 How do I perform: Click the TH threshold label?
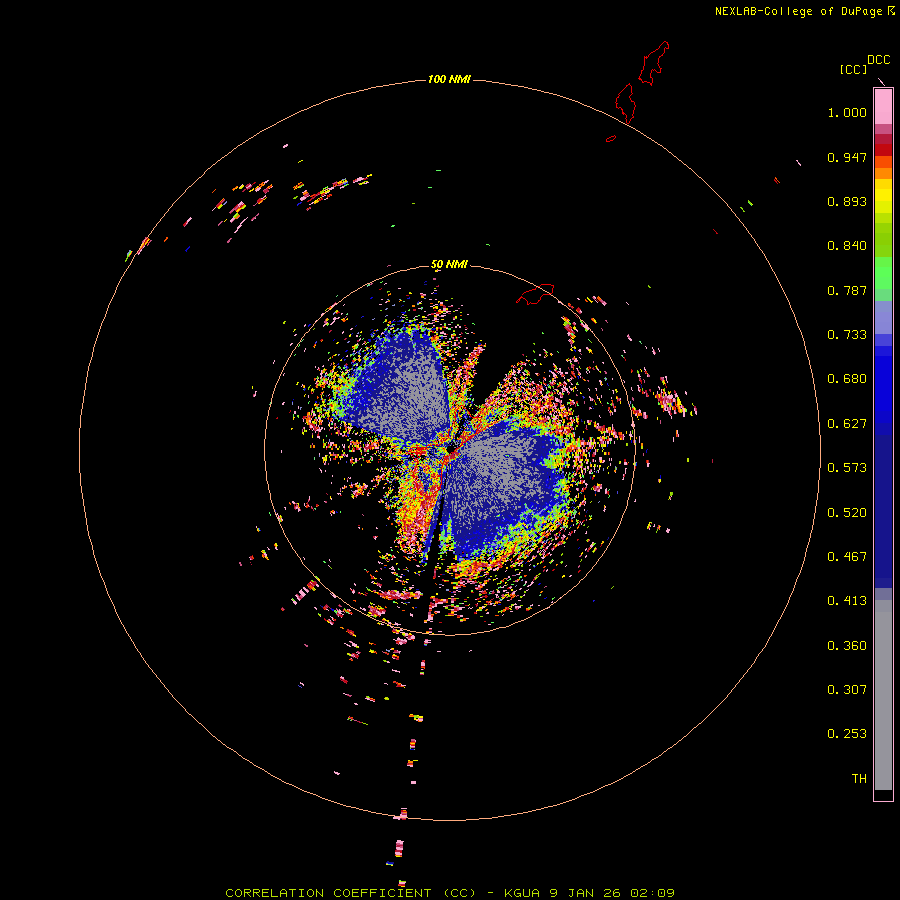point(859,779)
